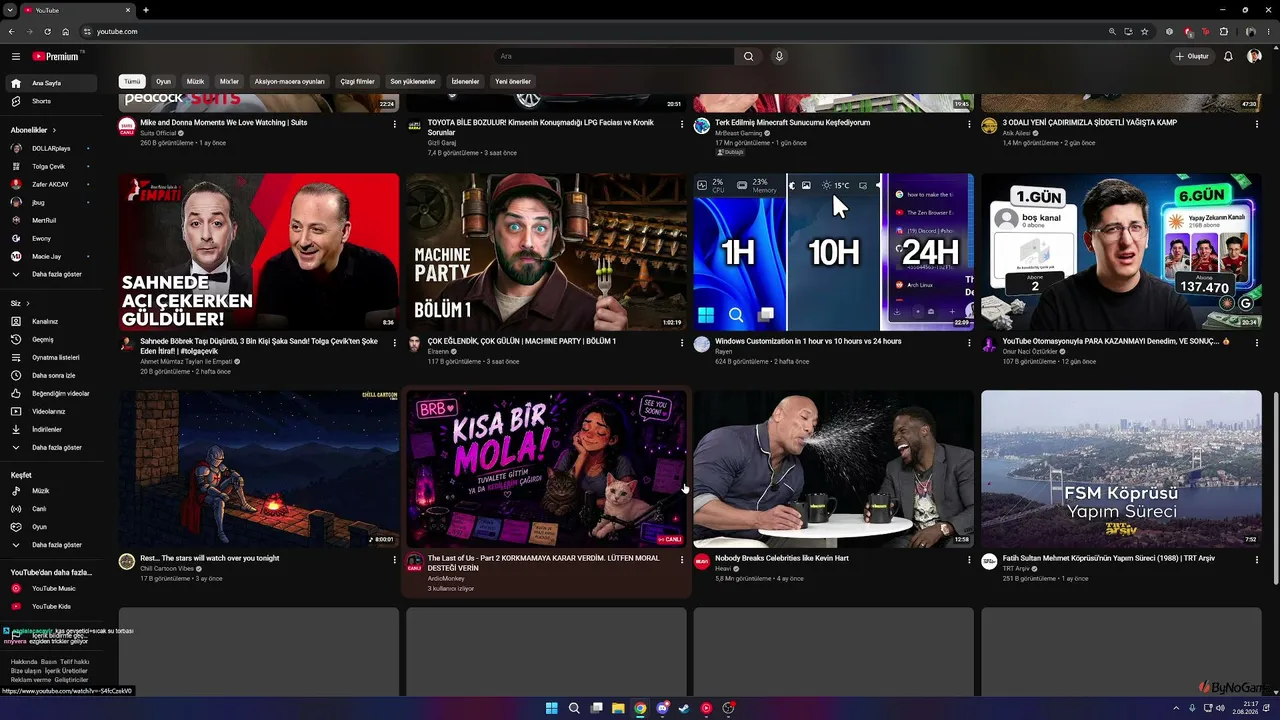Play the FSM Köprüsü Yapım Süreci thumbnail
Viewport: 1280px width, 720px height.
click(1121, 469)
